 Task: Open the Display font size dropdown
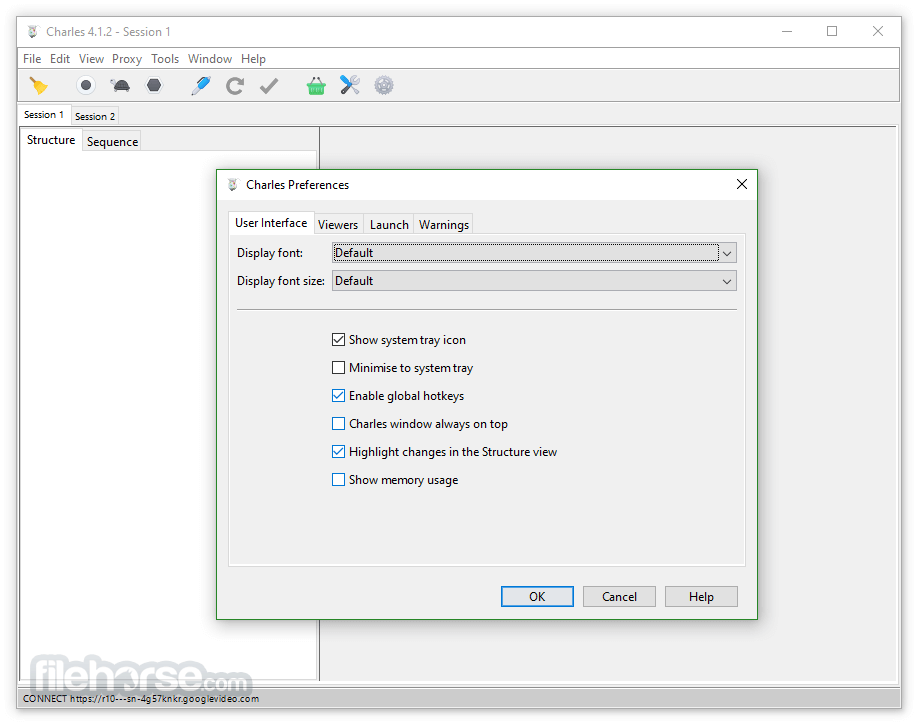[x=534, y=281]
